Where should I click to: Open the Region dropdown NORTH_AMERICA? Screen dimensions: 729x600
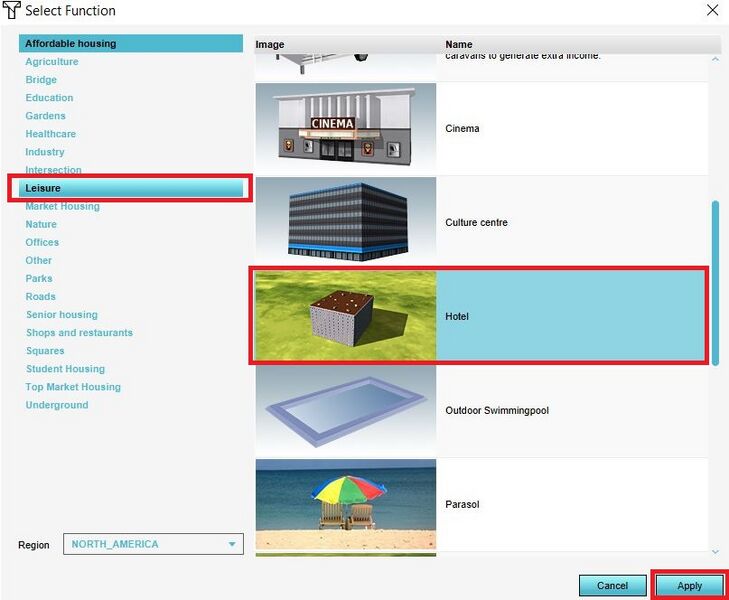click(153, 544)
